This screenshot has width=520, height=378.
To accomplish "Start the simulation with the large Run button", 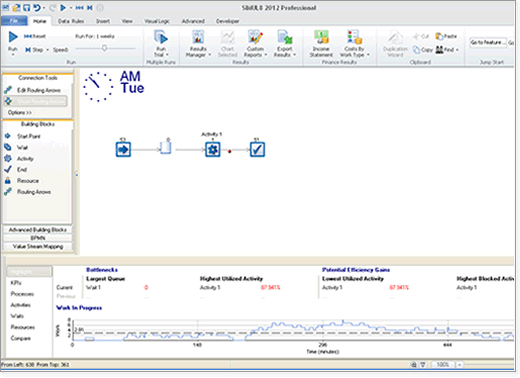I will pos(13,37).
